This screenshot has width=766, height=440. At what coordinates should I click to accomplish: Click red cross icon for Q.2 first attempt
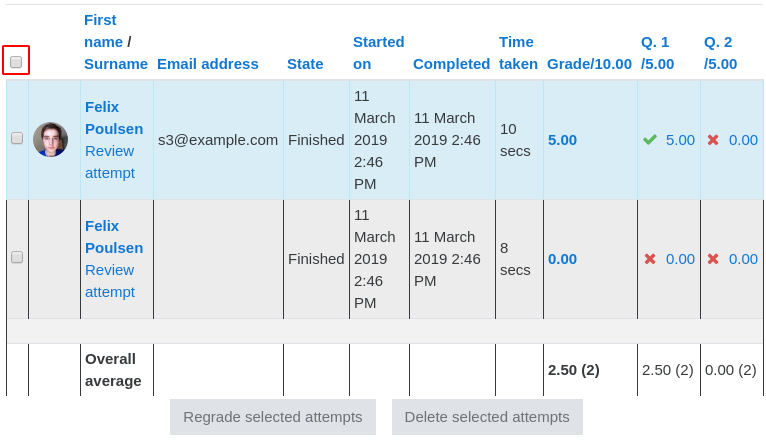713,140
